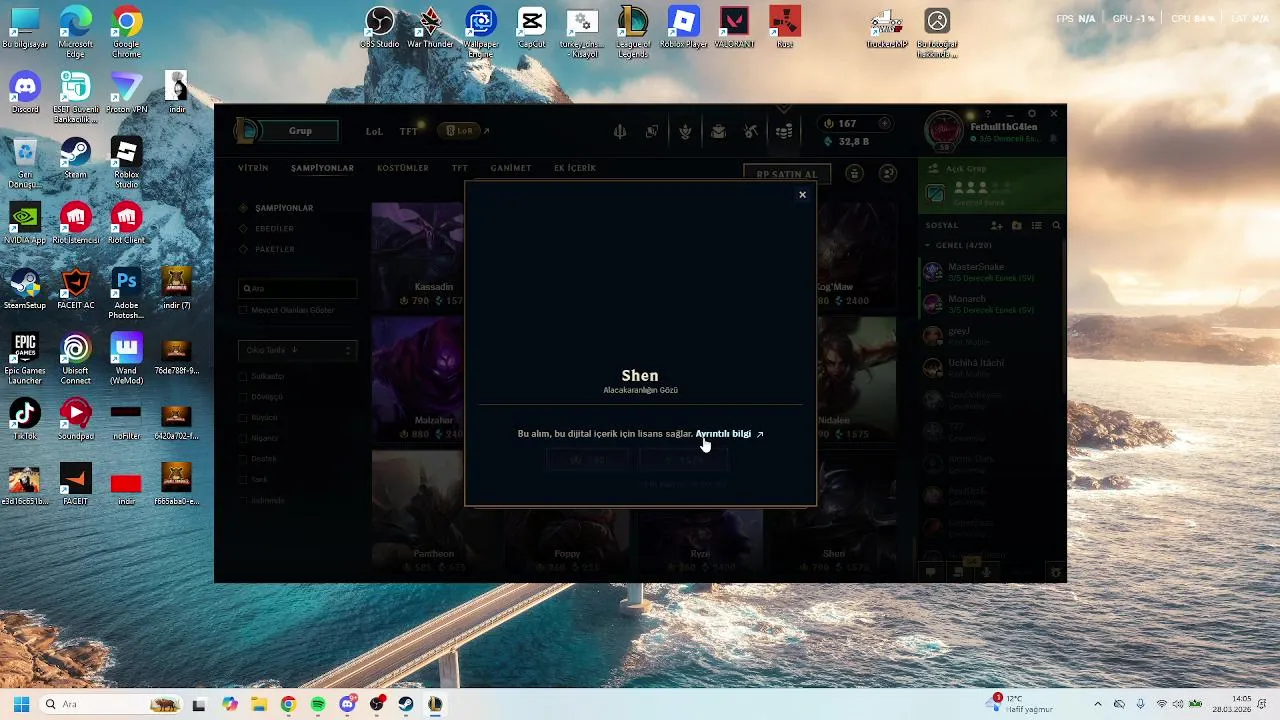Open the VALORANT desktop shortcut

pyautogui.click(x=734, y=28)
